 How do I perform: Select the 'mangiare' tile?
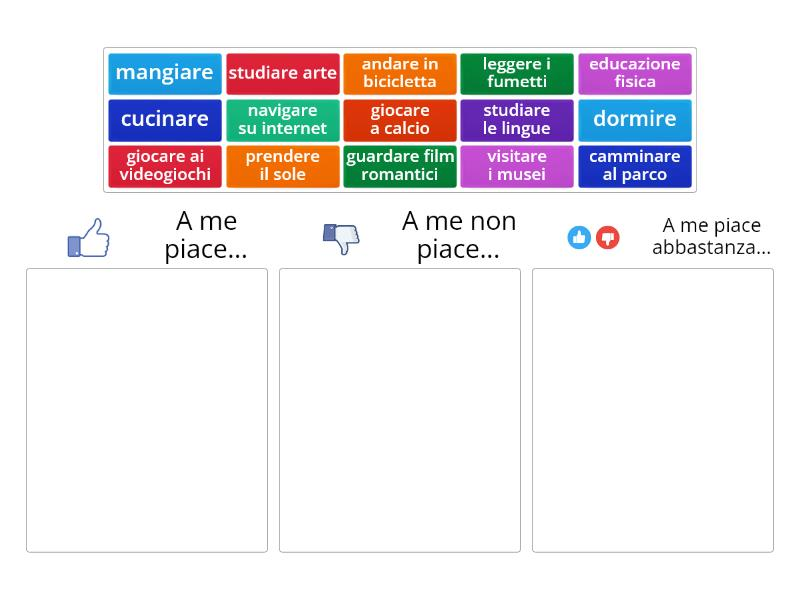point(165,73)
